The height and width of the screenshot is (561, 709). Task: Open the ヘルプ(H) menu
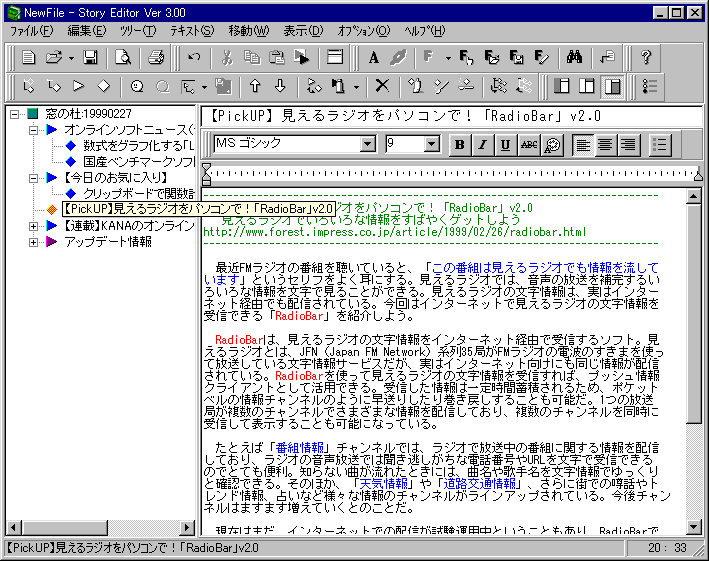click(x=425, y=31)
